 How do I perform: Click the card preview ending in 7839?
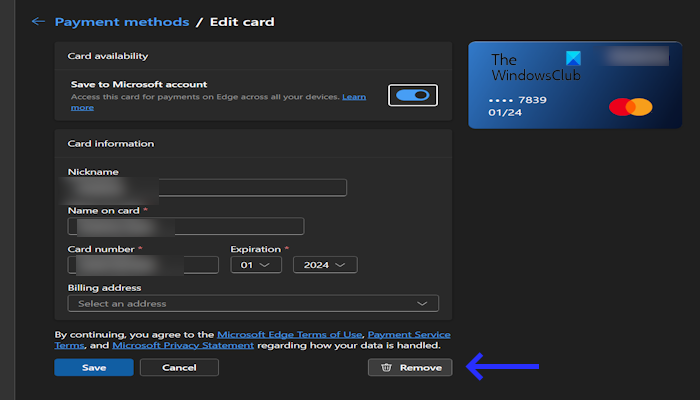[x=575, y=85]
